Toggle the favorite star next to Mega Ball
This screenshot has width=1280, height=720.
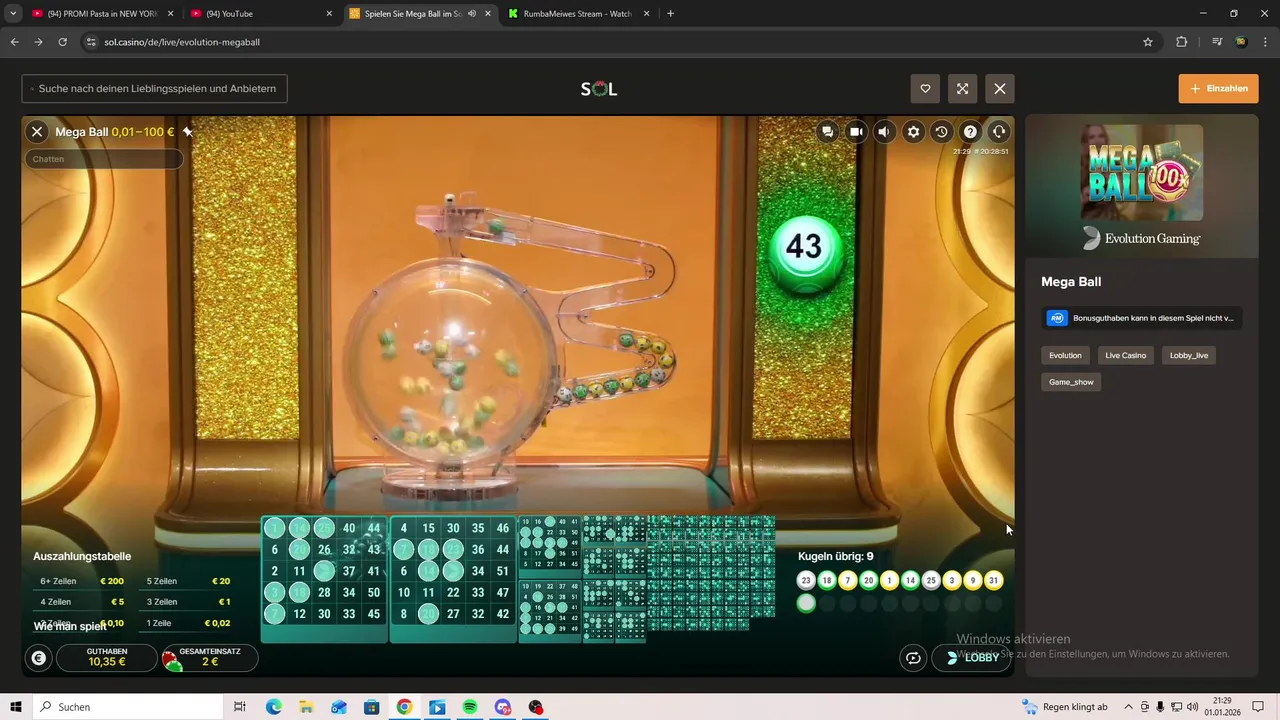click(187, 131)
